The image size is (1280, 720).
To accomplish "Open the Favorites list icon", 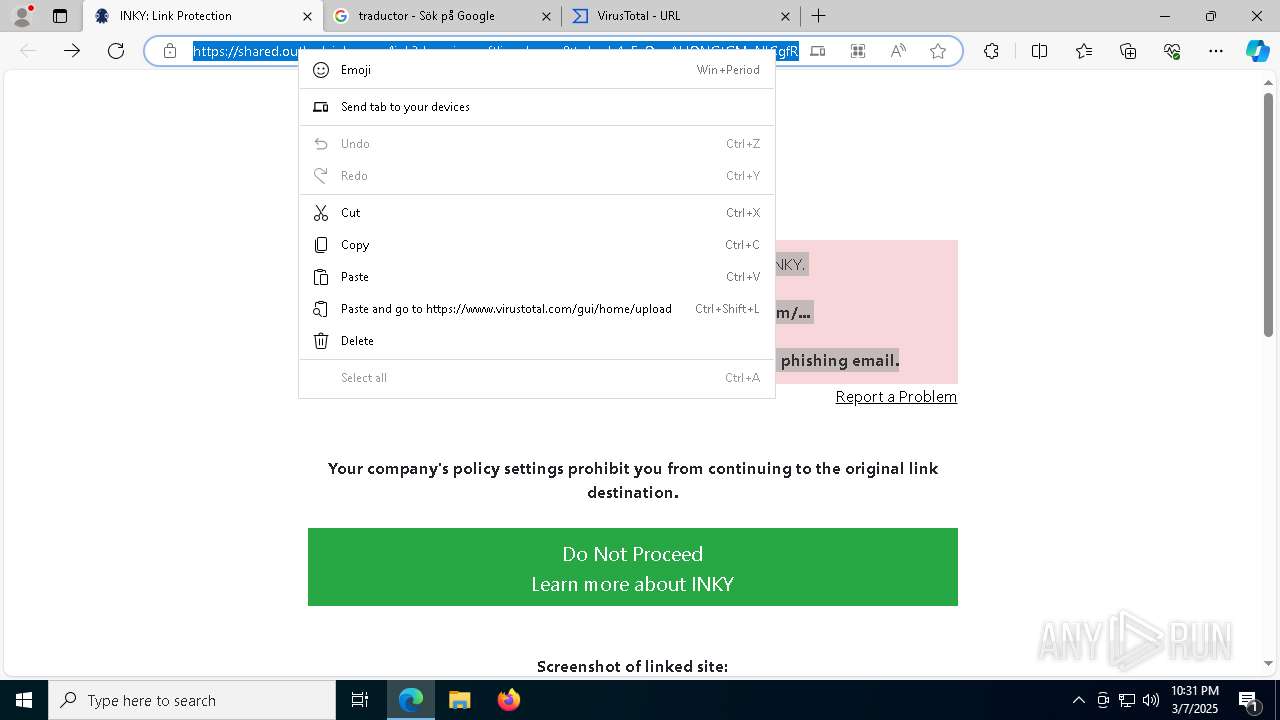I will 1084,51.
